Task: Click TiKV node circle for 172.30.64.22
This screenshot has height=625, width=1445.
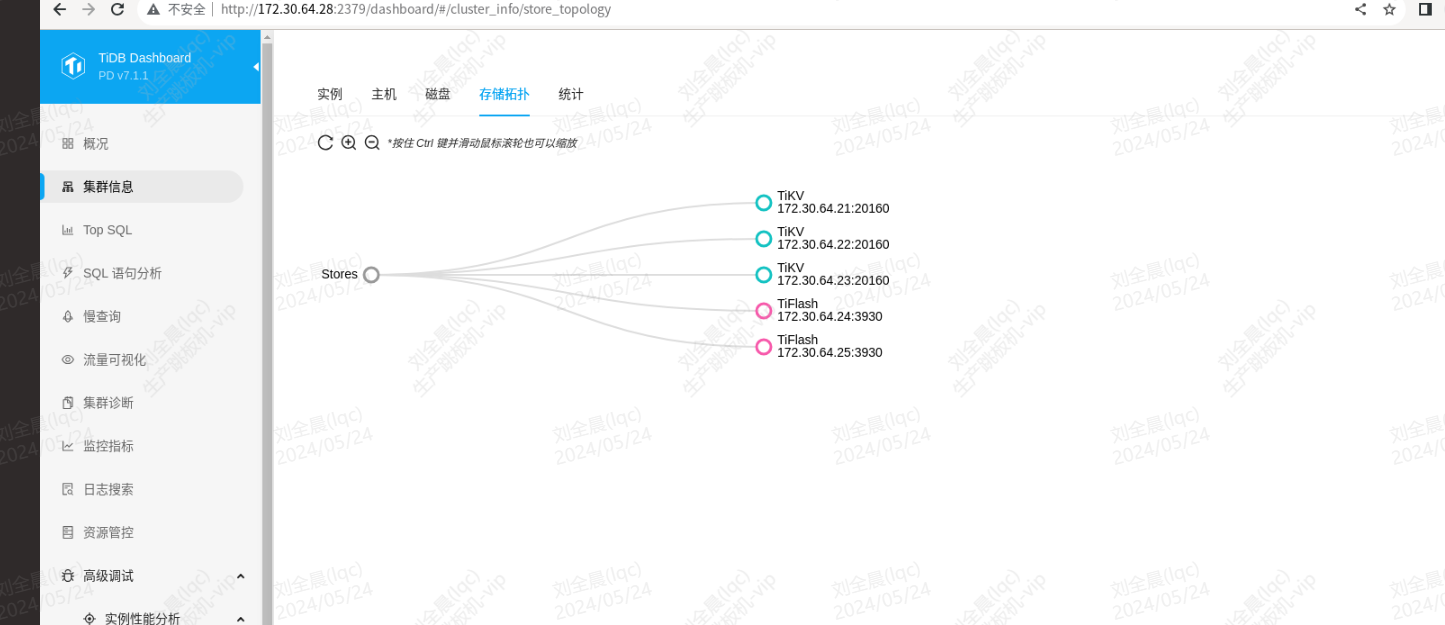Action: coord(764,239)
